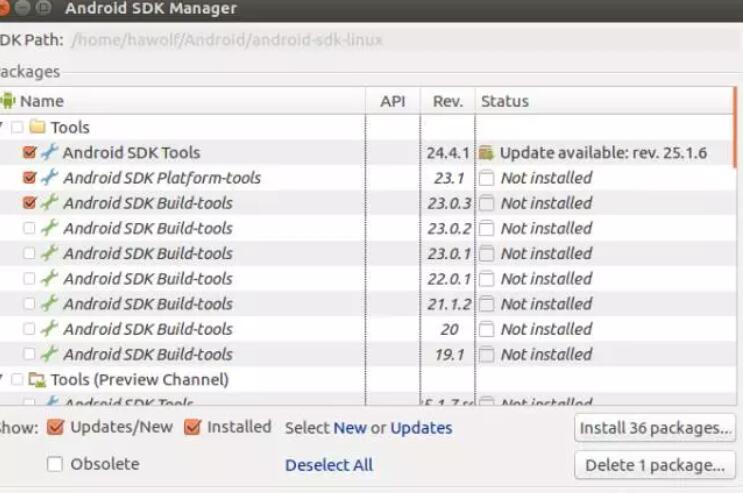This screenshot has height=493, width=744.
Task: Uncheck the Android SDK Tools checkbox
Action: pyautogui.click(x=29, y=152)
